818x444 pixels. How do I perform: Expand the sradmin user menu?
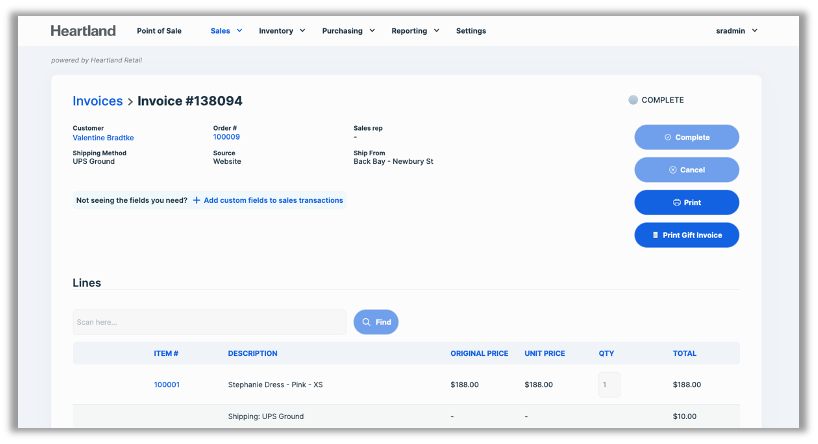(737, 31)
